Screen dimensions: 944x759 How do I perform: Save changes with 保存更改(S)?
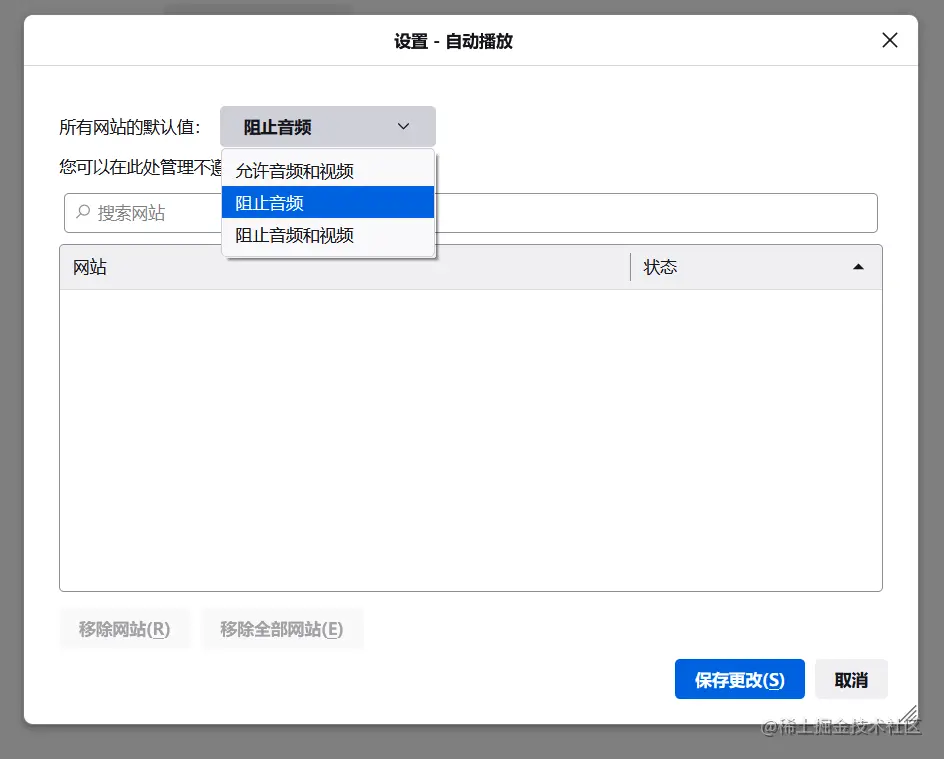pos(739,680)
